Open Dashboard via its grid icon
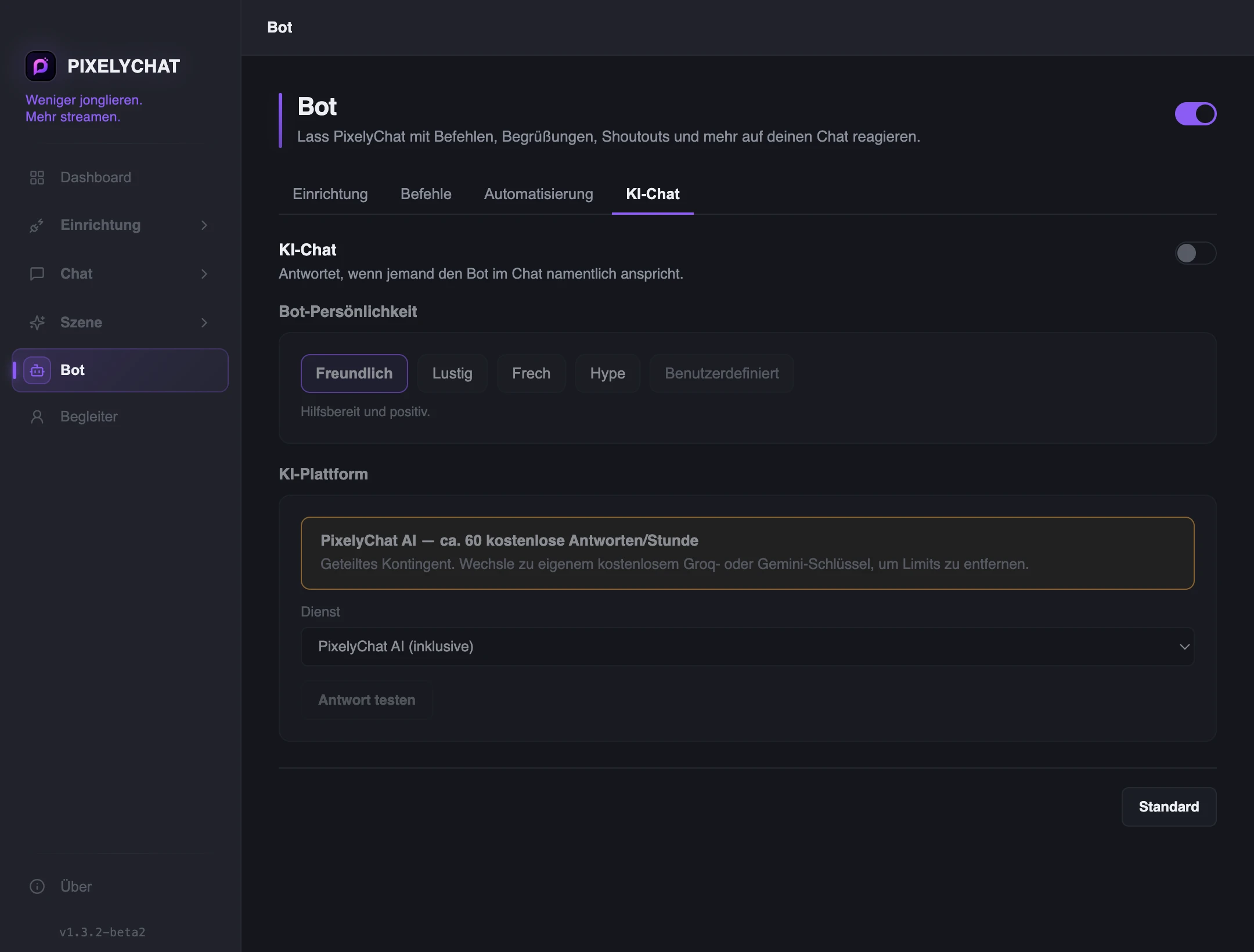Screen dimensions: 1254x952 coord(37,178)
